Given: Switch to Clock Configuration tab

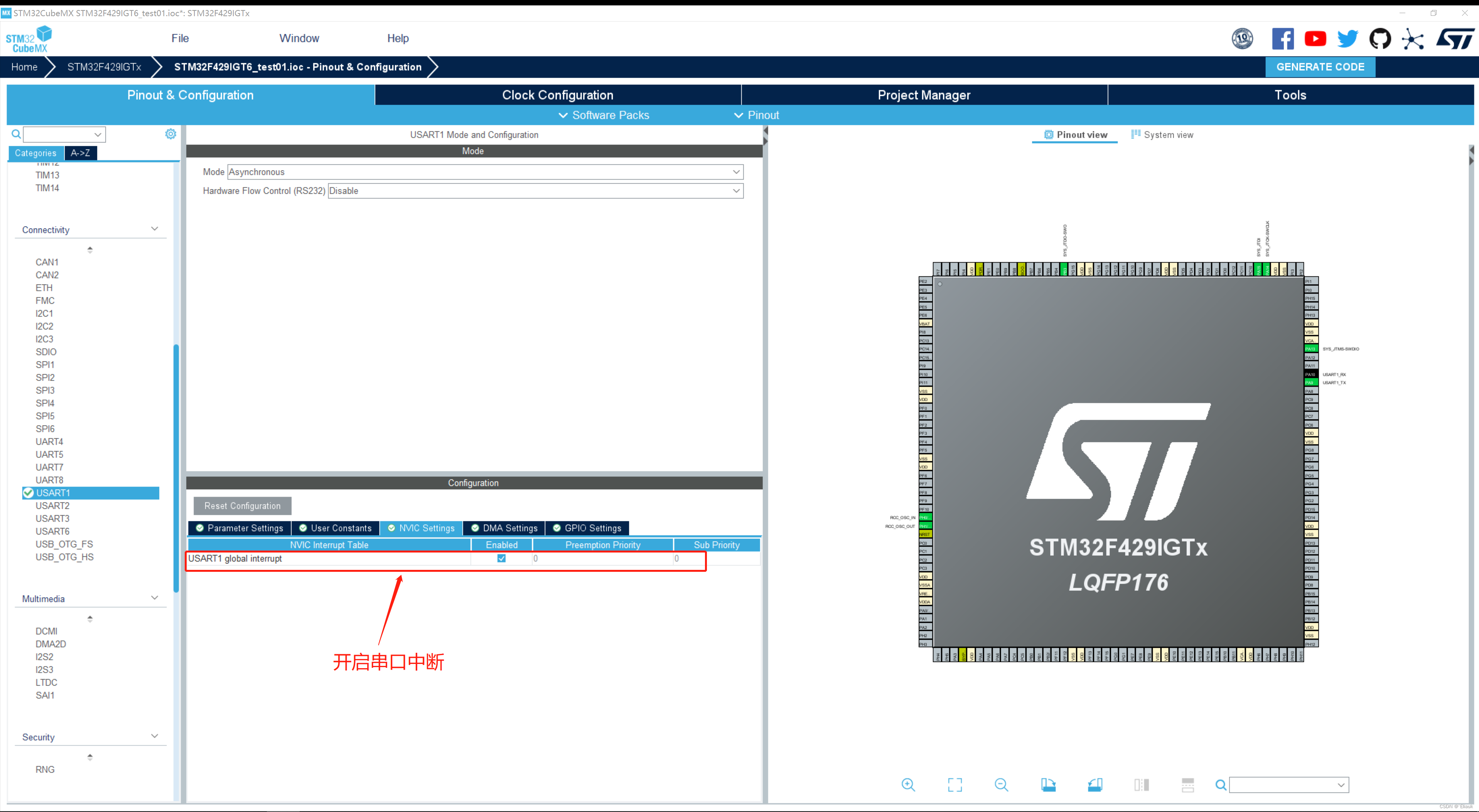Looking at the screenshot, I should click(558, 95).
